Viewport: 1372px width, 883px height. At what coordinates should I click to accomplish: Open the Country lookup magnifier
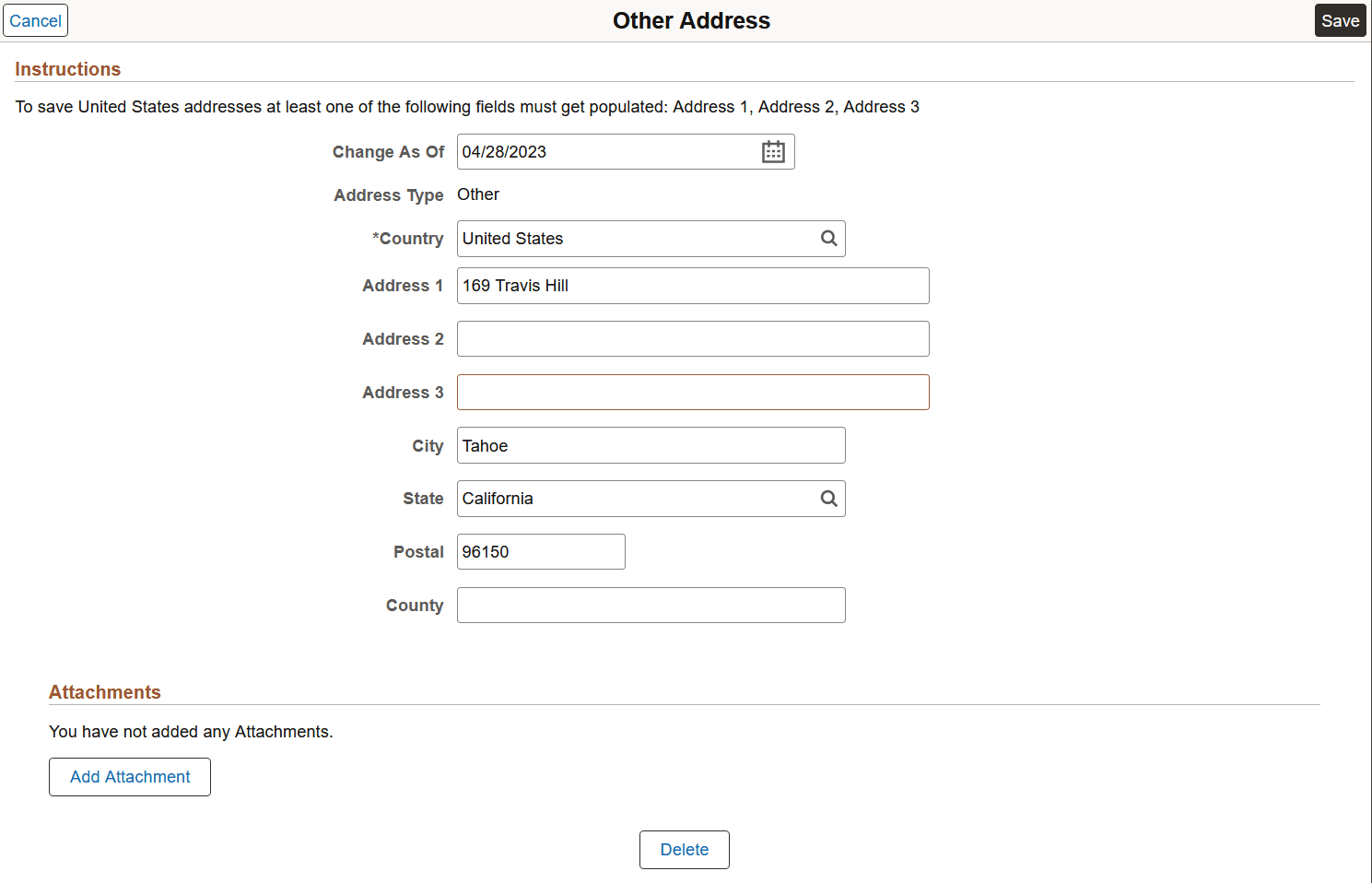827,238
